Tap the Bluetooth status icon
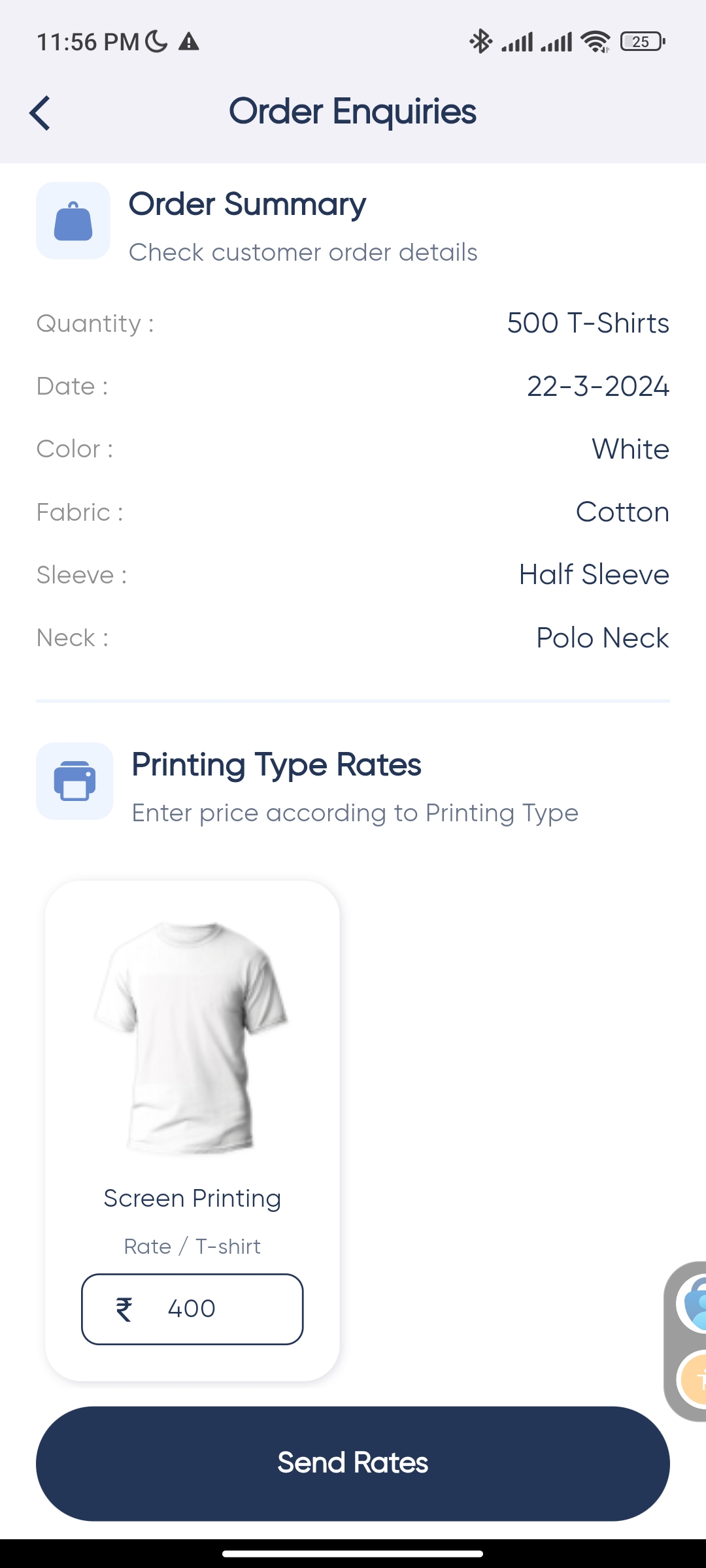The width and height of the screenshot is (706, 1568). tap(480, 42)
